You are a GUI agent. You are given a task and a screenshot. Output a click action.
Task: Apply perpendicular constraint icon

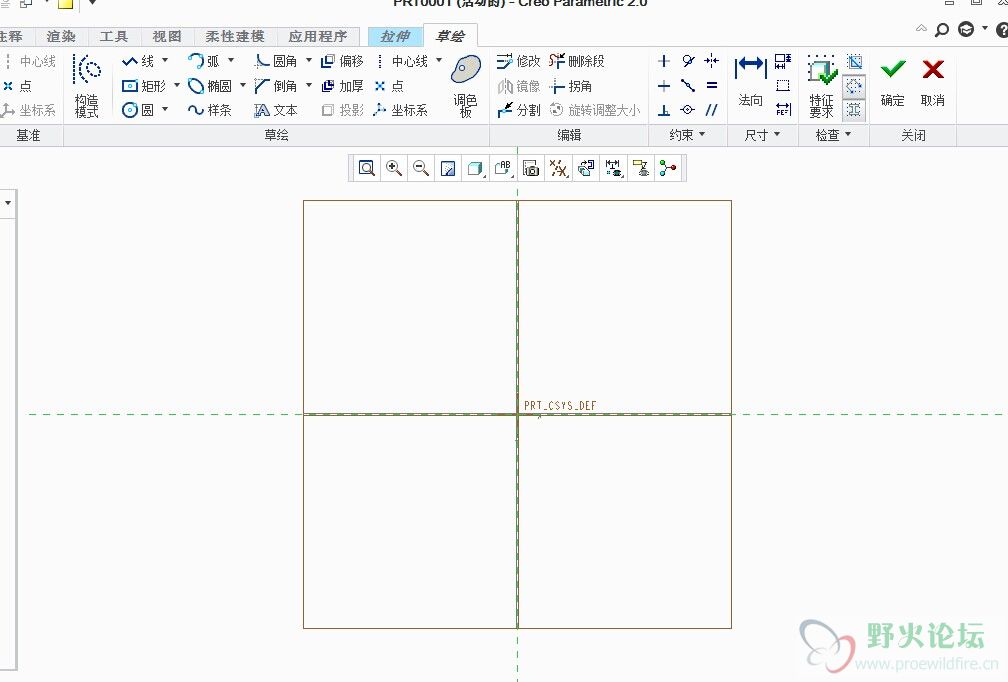(x=664, y=110)
